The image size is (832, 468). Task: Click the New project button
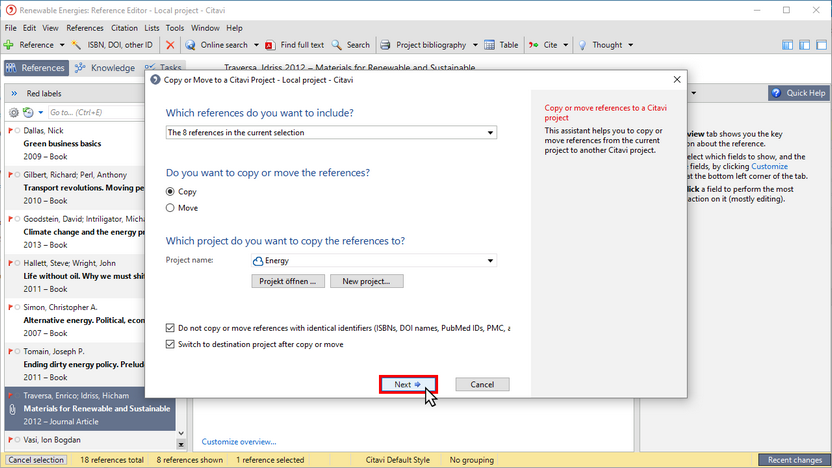(367, 281)
